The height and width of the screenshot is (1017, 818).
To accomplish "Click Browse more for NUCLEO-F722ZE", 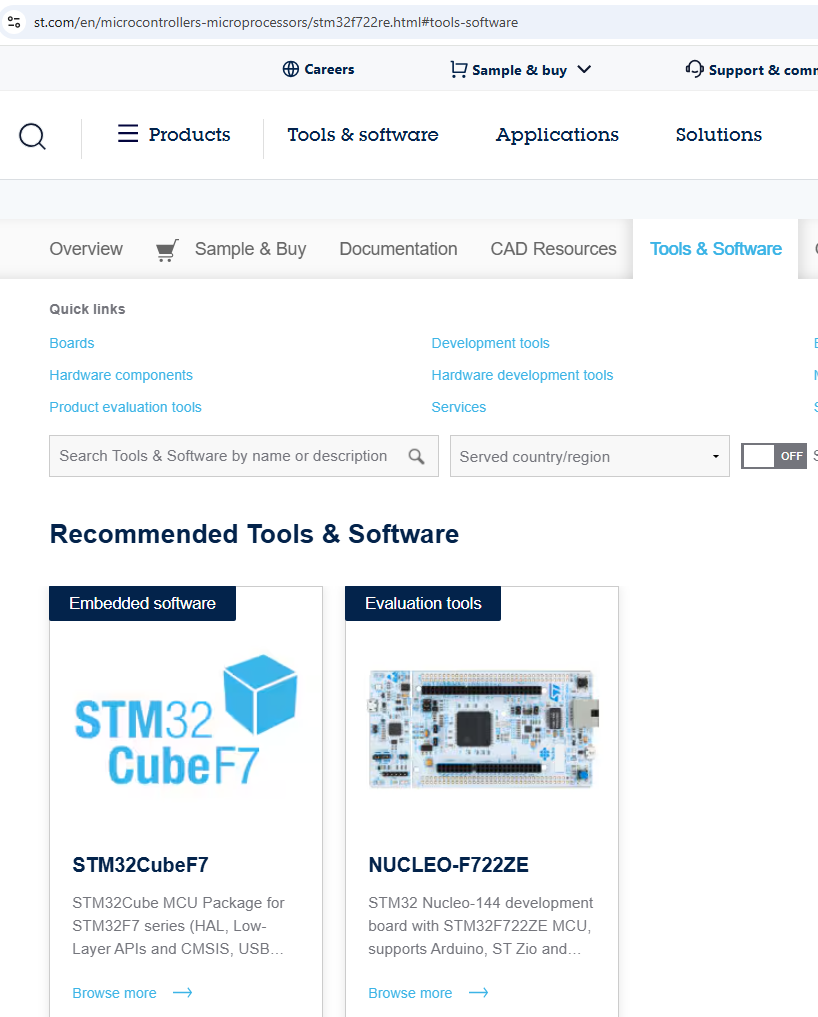I will tap(411, 992).
